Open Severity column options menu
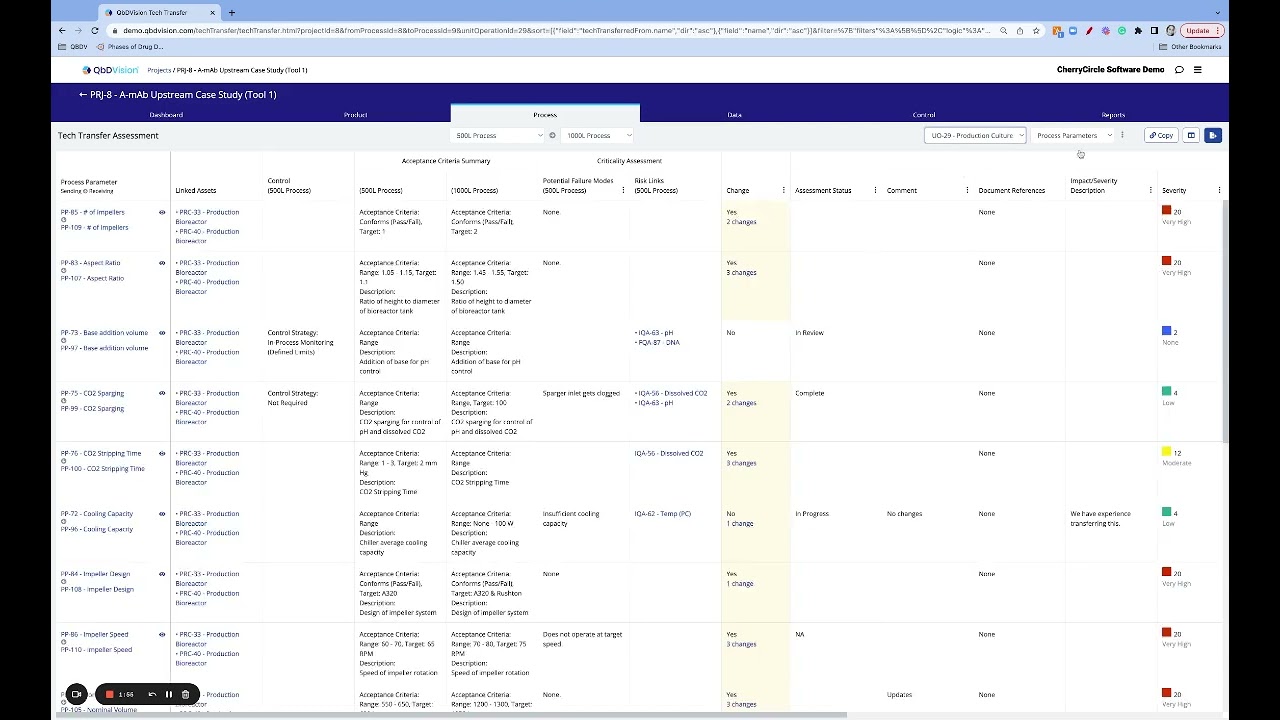 pos(1219,190)
